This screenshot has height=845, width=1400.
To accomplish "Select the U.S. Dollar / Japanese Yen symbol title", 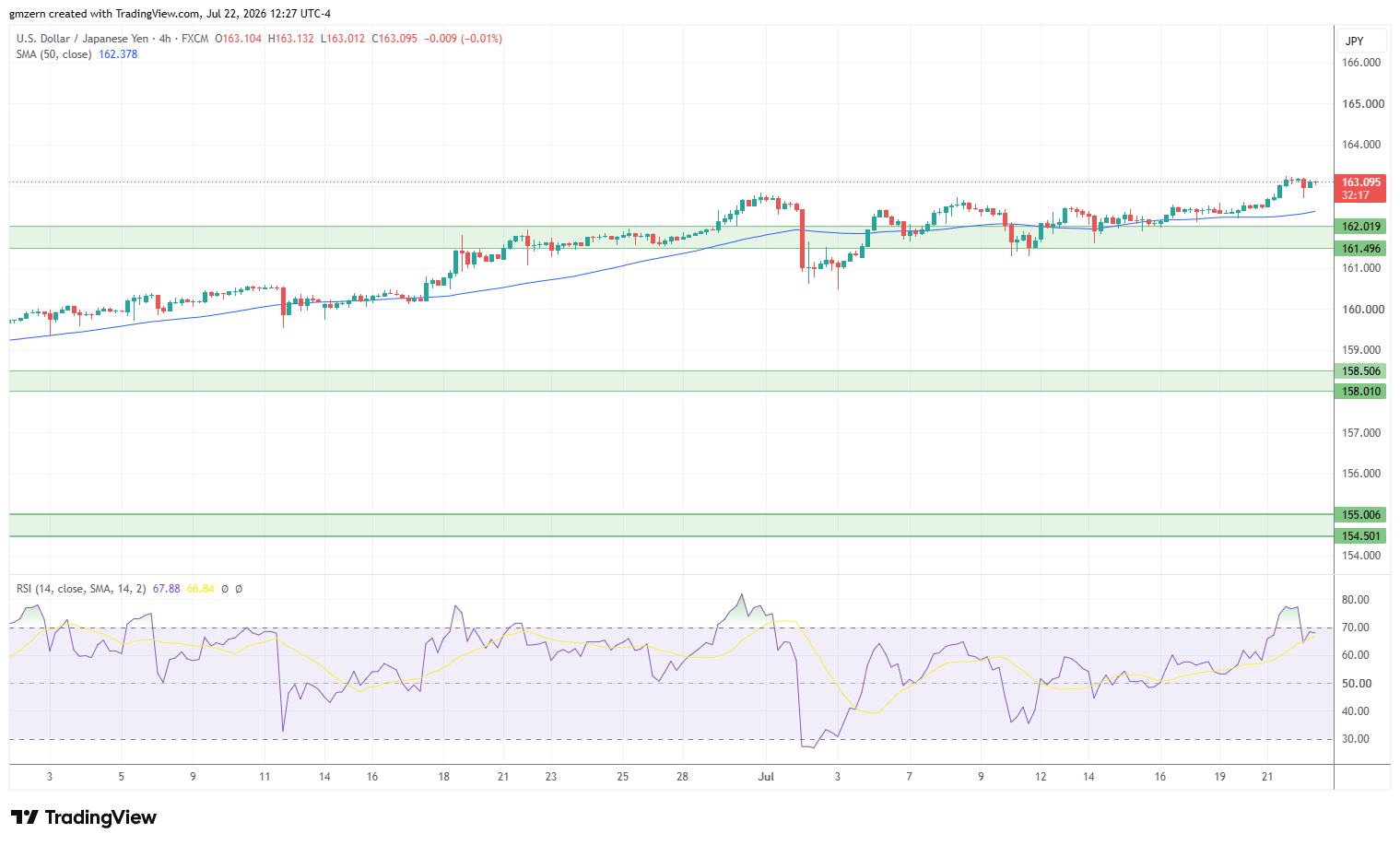I will [x=82, y=39].
